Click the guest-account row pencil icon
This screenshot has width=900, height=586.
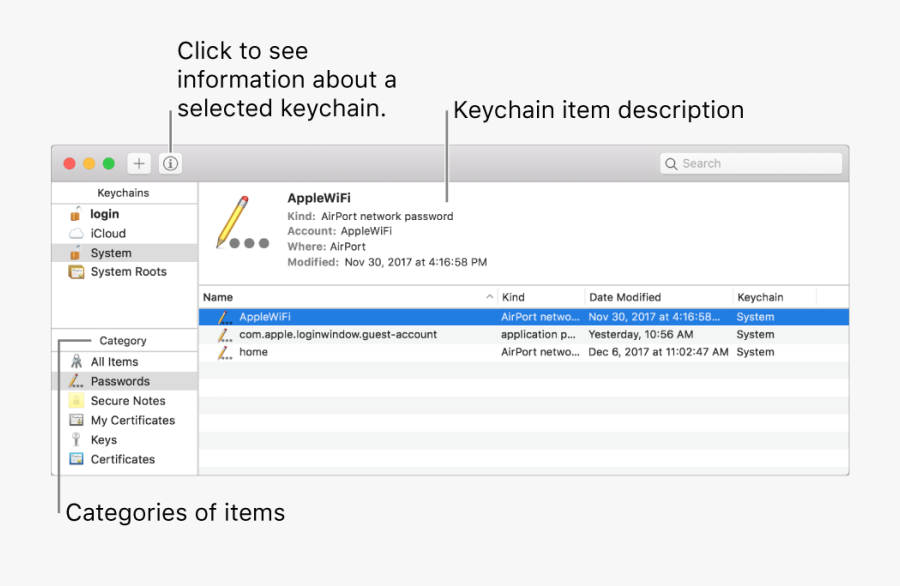[x=225, y=335]
